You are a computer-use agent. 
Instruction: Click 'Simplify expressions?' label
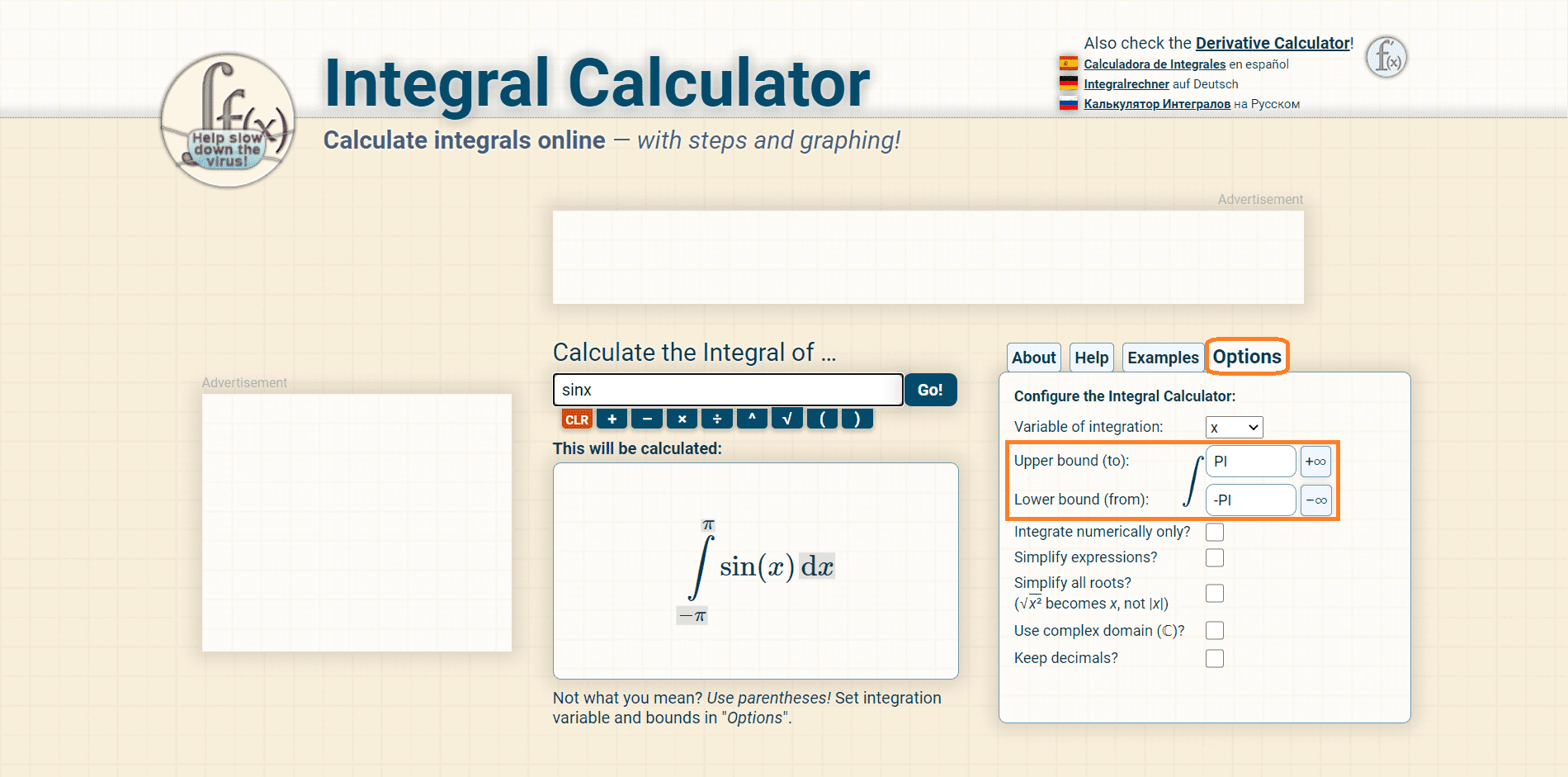(x=1086, y=557)
